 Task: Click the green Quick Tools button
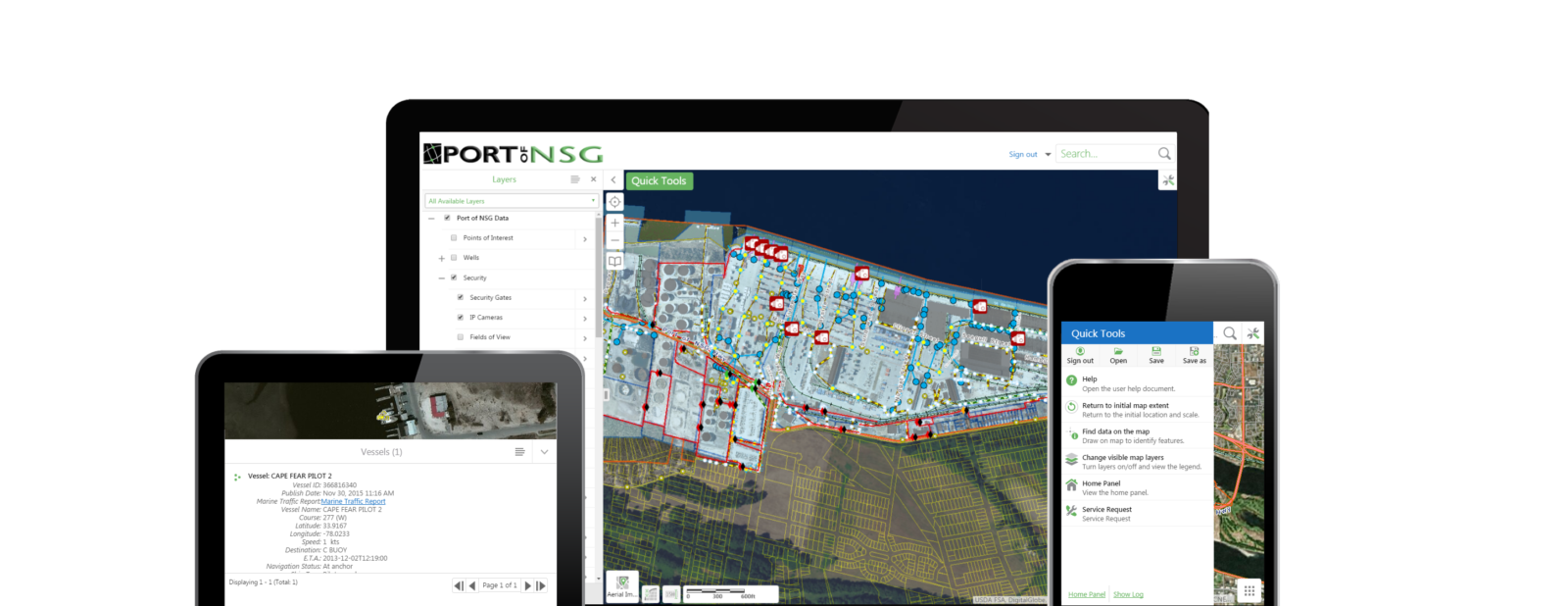[x=659, y=180]
